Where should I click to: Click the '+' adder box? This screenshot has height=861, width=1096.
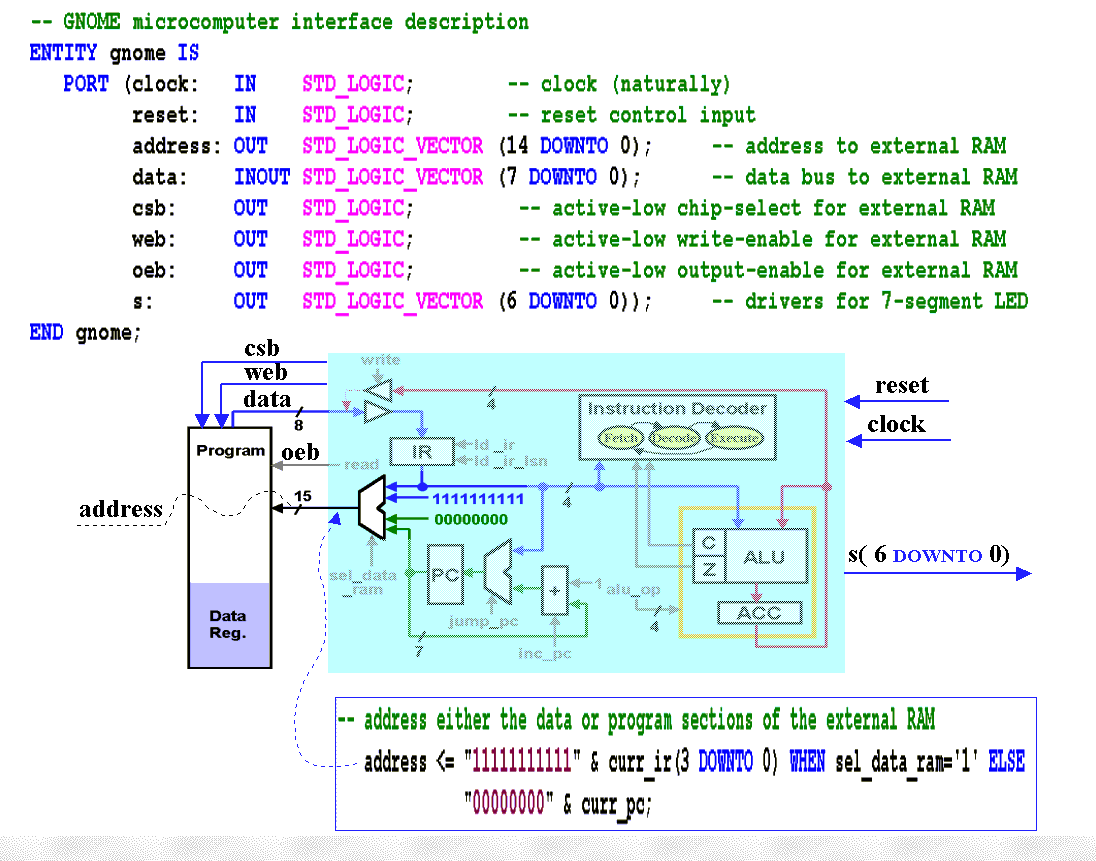554,591
